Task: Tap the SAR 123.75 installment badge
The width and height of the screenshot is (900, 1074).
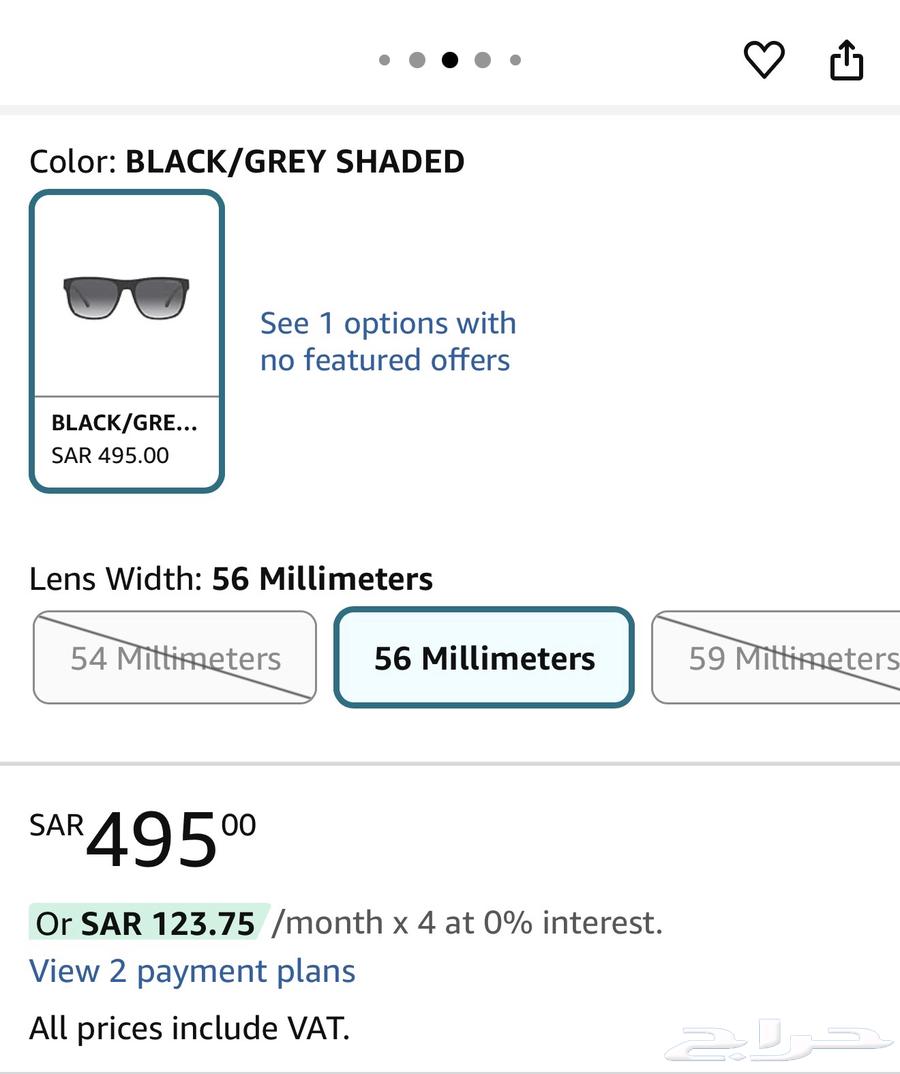Action: pyautogui.click(x=148, y=922)
